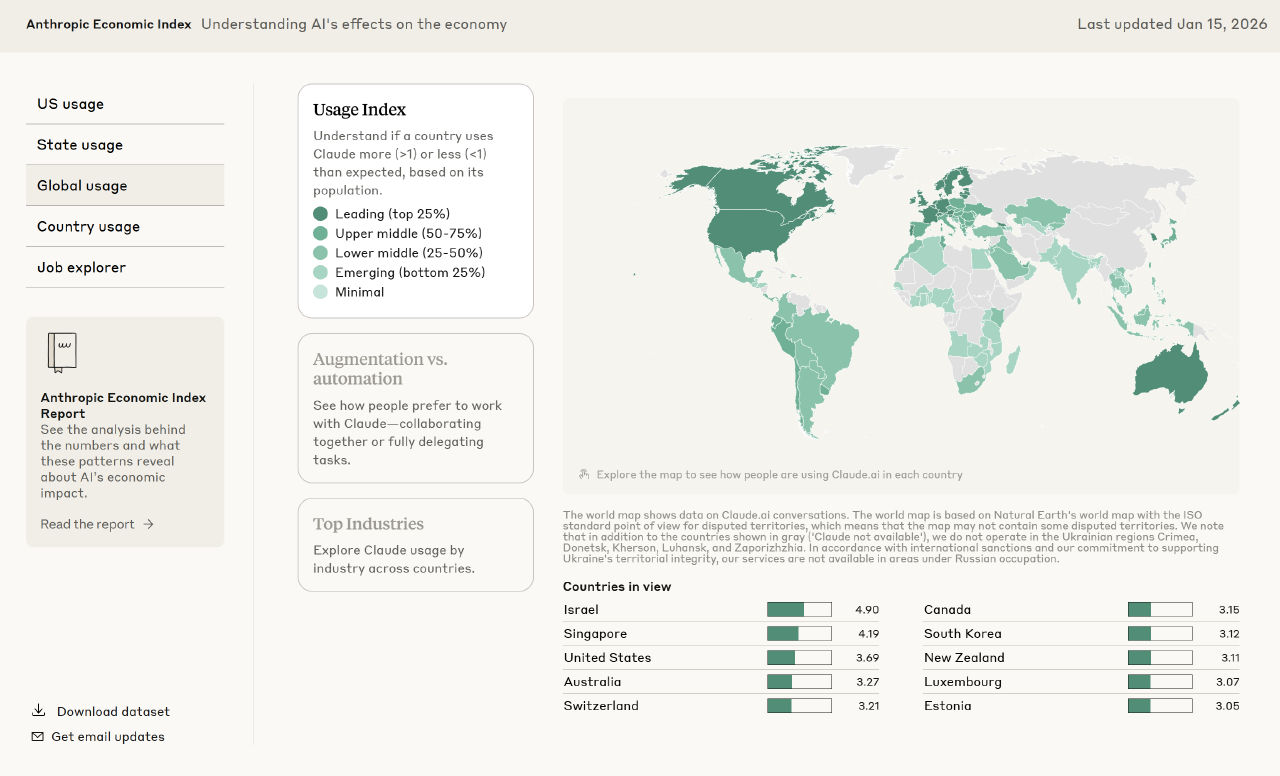Click the Israel usage bar
Image resolution: width=1280 pixels, height=776 pixels.
tap(799, 610)
